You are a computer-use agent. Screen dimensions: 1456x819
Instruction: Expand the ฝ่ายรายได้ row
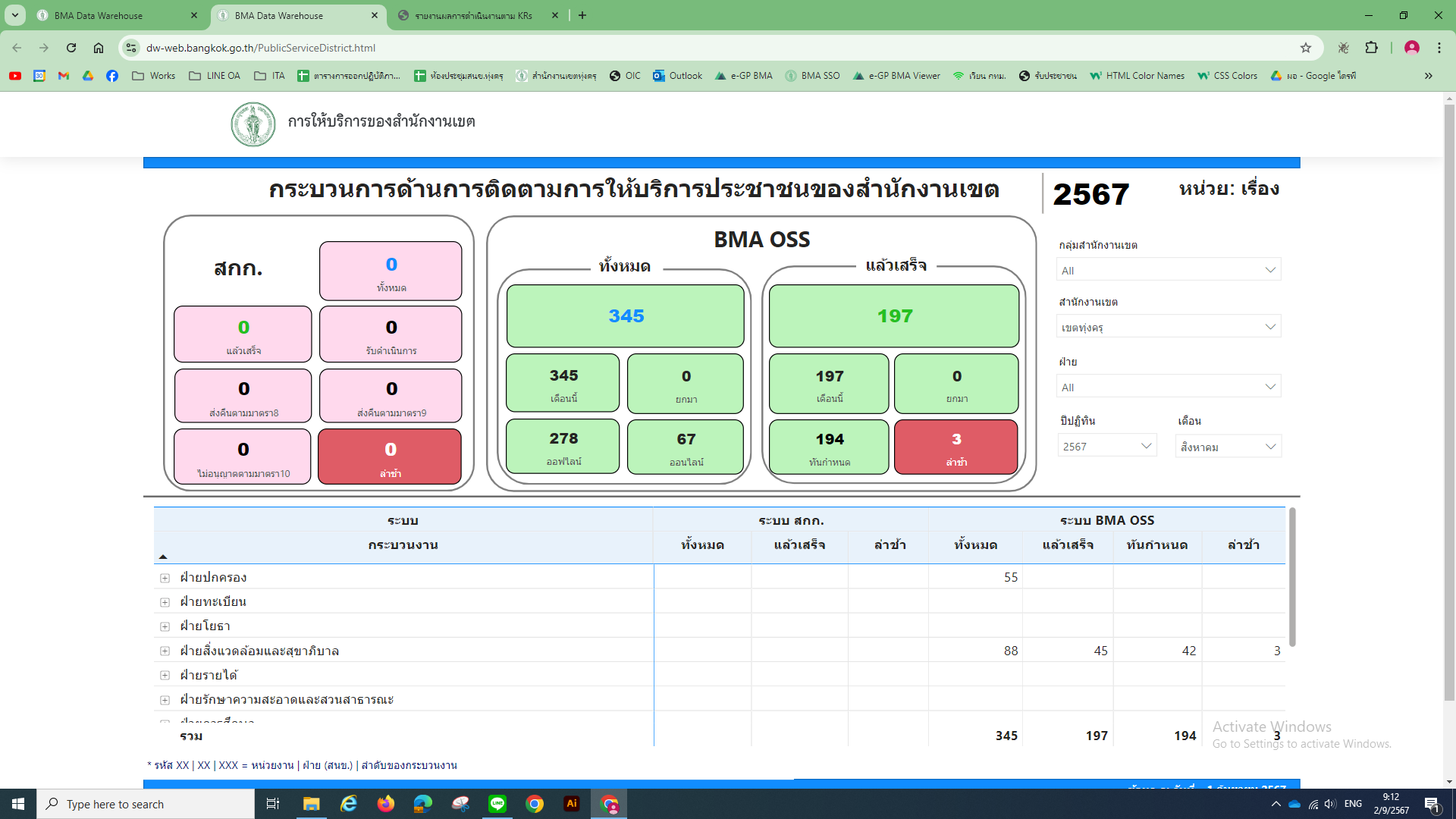(x=165, y=676)
